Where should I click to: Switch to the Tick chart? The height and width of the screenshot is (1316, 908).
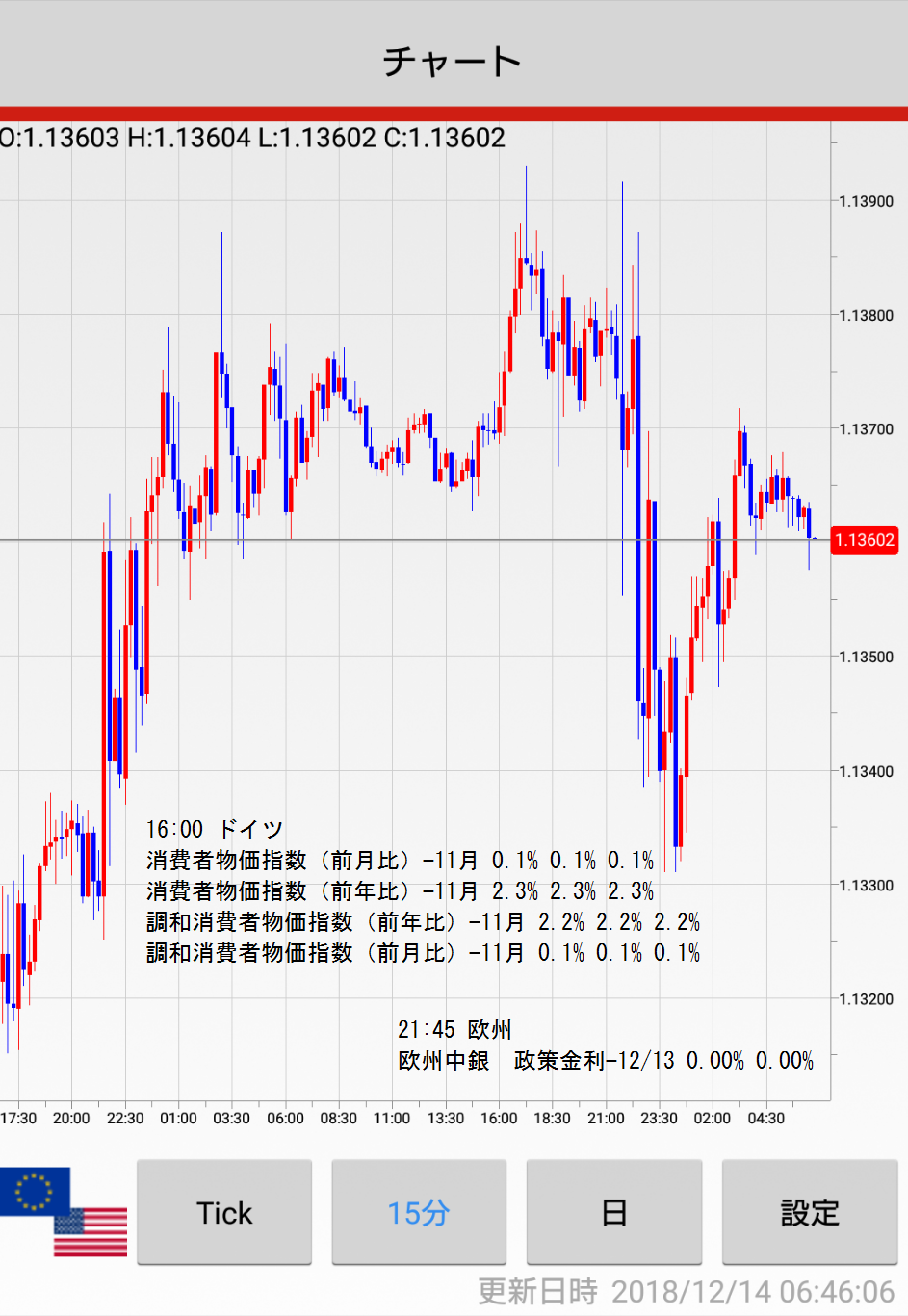click(x=224, y=1213)
